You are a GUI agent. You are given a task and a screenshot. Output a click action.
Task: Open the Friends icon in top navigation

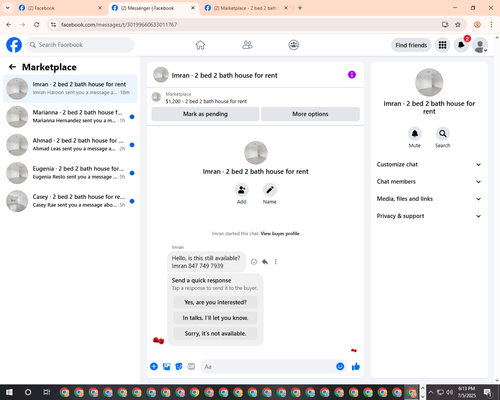pyautogui.click(x=247, y=45)
